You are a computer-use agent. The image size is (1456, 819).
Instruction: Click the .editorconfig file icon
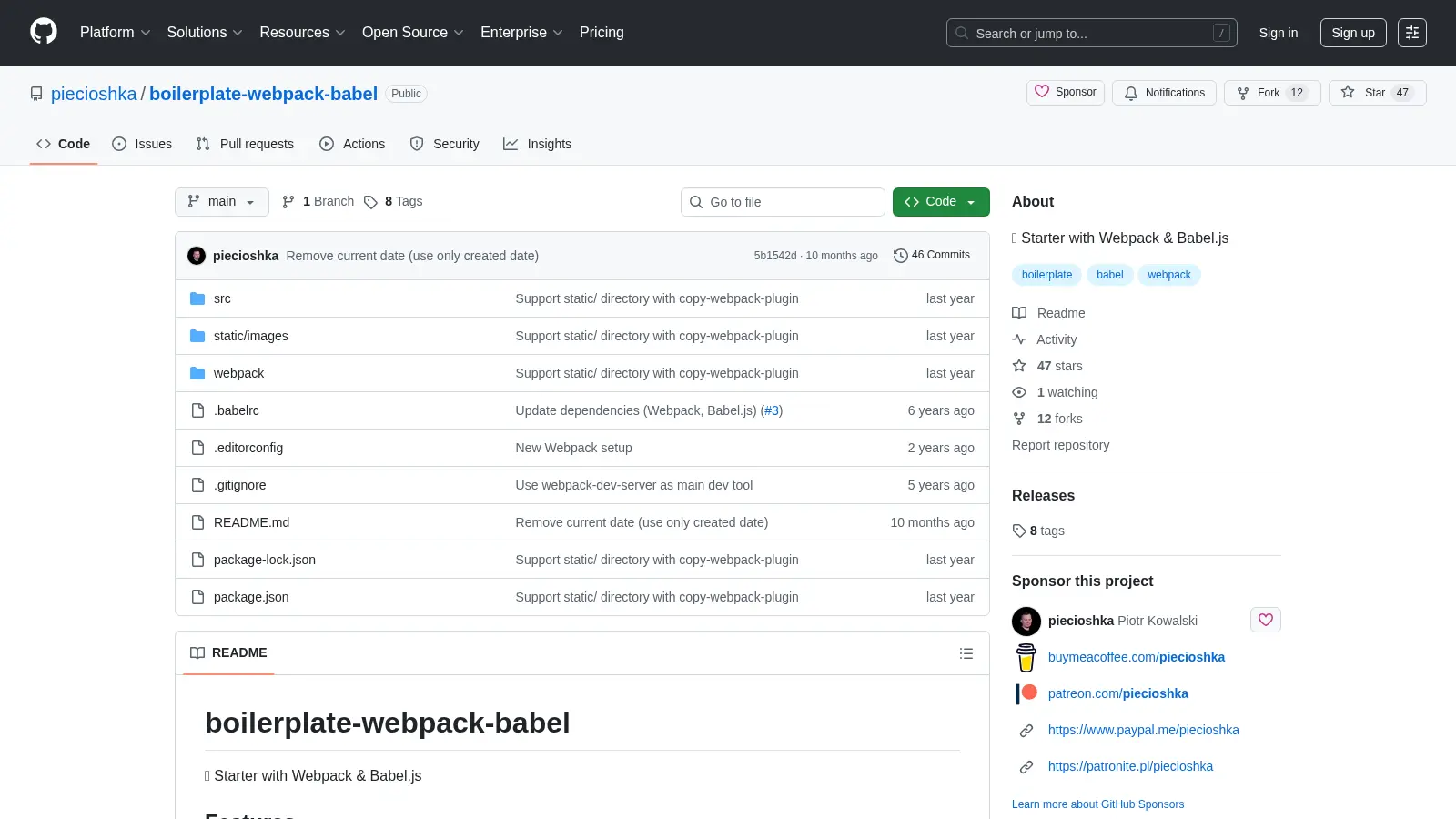[197, 448]
